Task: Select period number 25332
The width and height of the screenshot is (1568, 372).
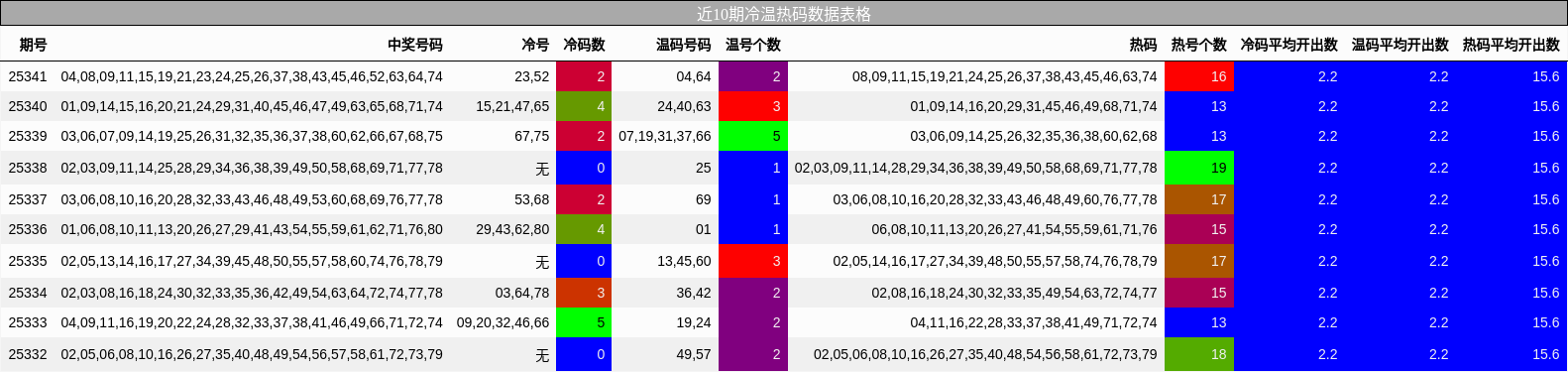Action: pyautogui.click(x=28, y=354)
